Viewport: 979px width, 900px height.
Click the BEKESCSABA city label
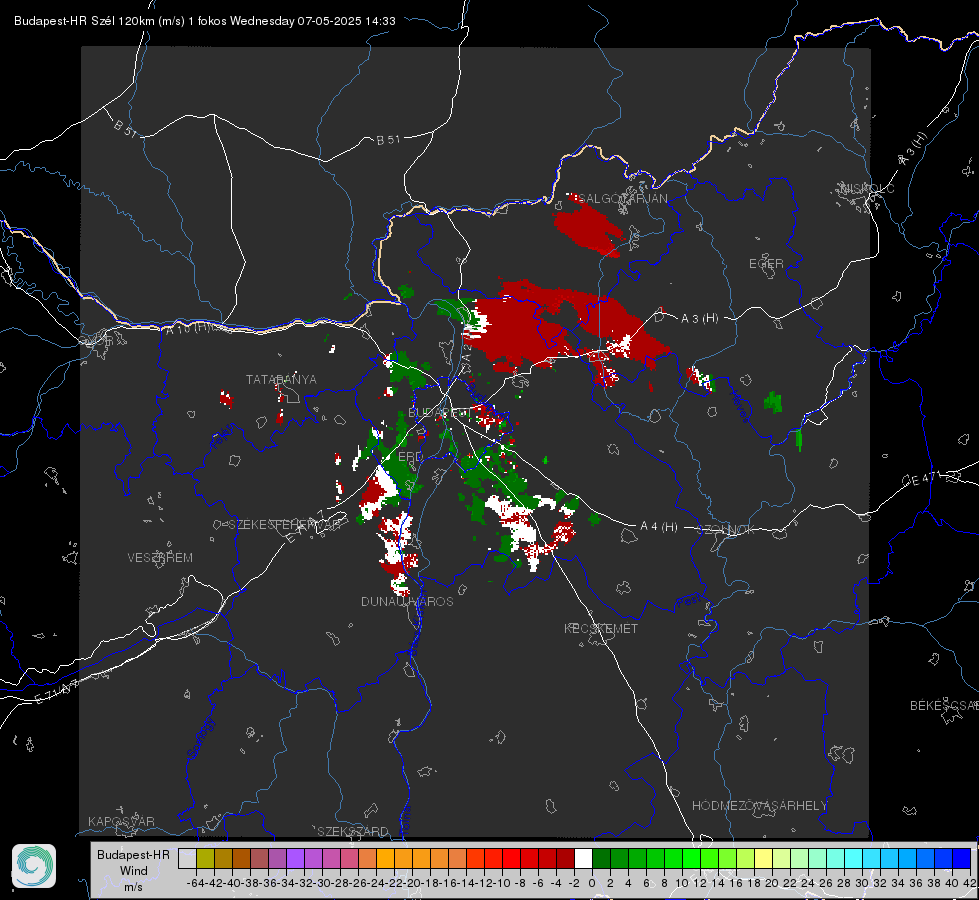pos(944,706)
